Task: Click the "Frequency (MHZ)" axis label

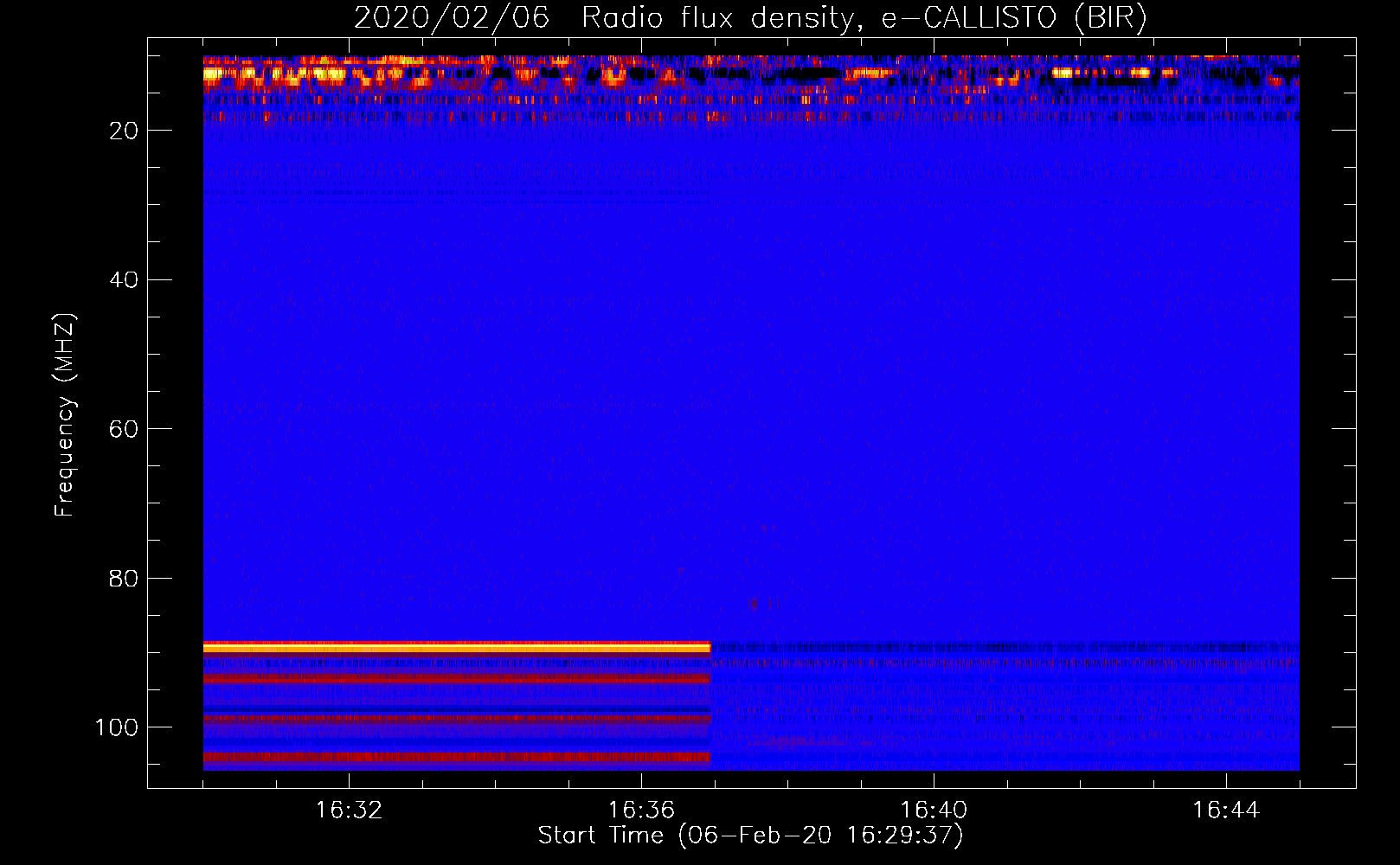Action: [65, 415]
